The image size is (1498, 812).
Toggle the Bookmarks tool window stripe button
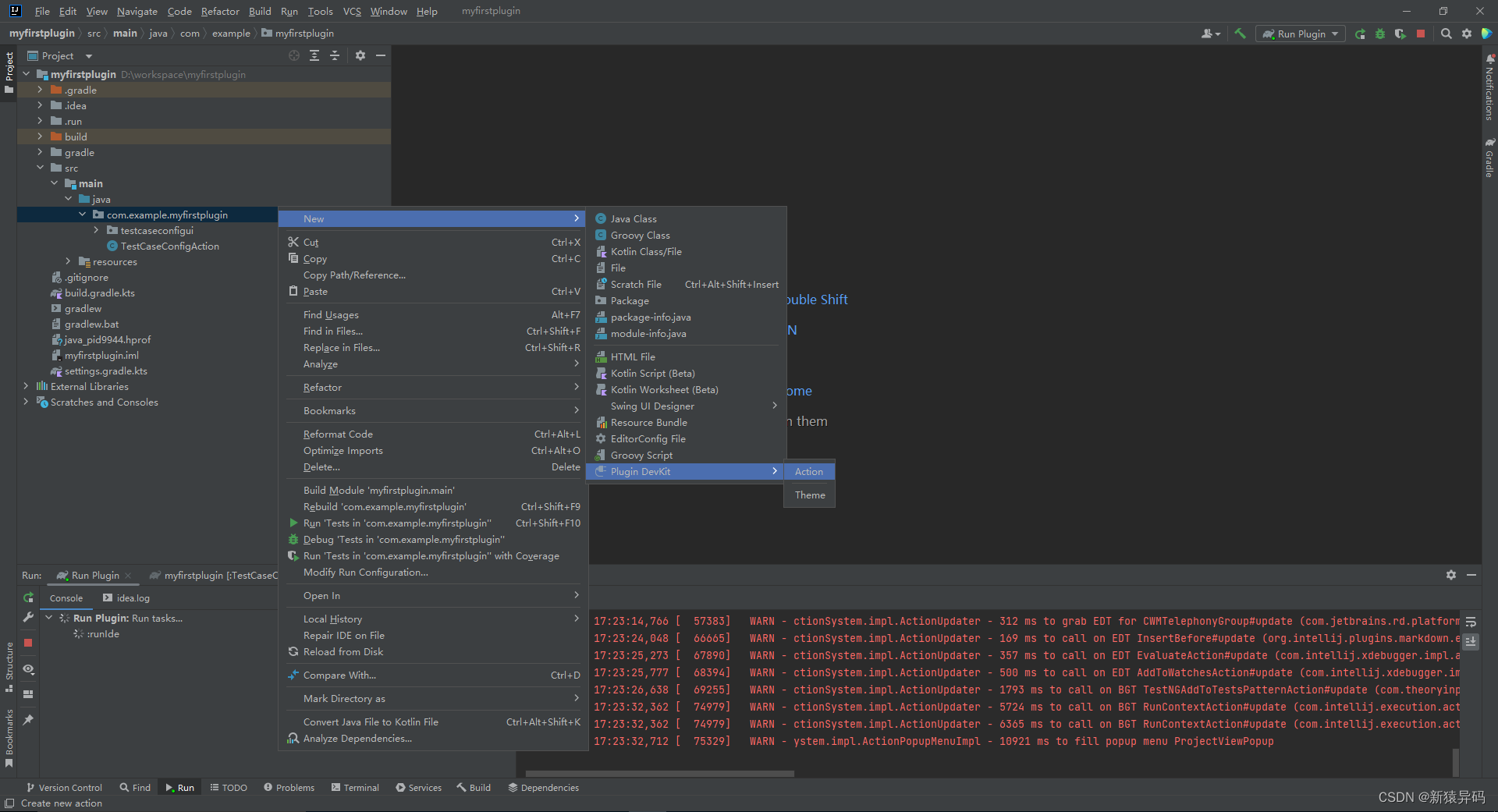9,738
